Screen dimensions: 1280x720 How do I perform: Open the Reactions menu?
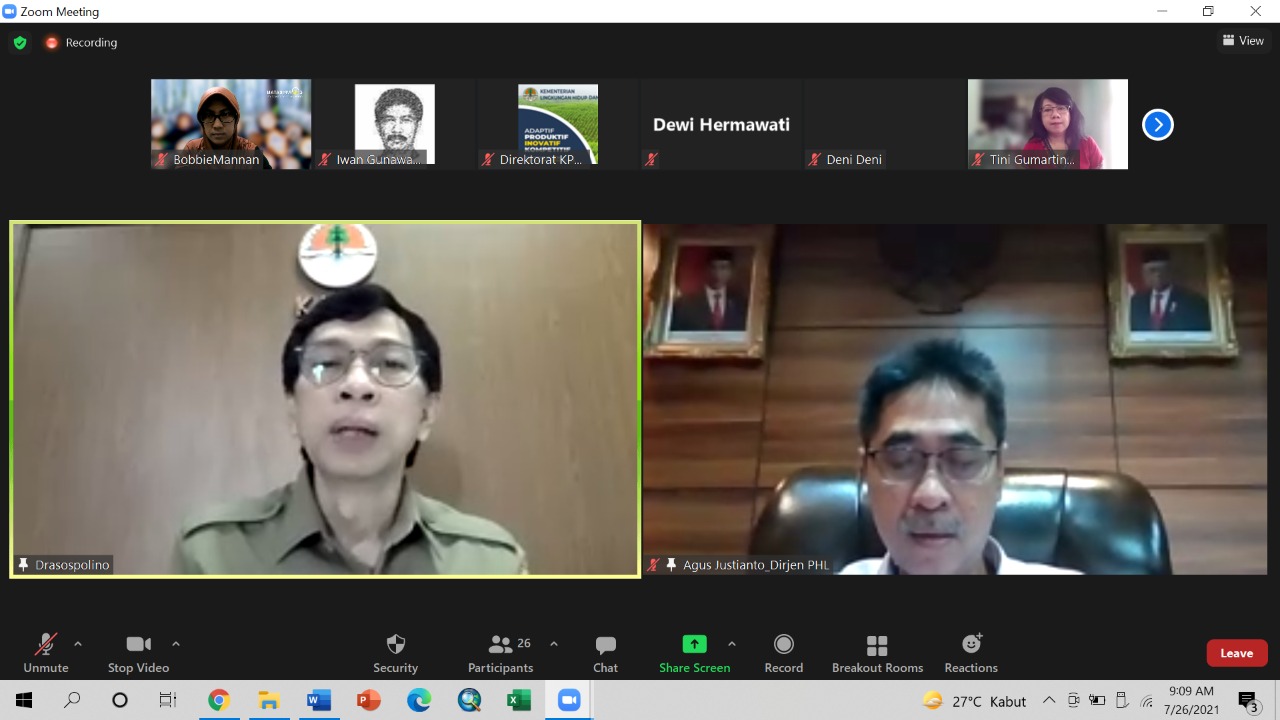coord(971,653)
